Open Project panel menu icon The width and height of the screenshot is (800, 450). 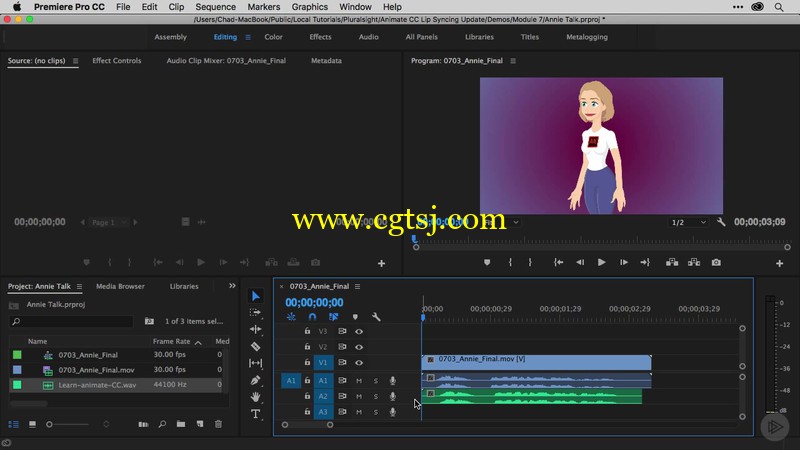tap(79, 287)
